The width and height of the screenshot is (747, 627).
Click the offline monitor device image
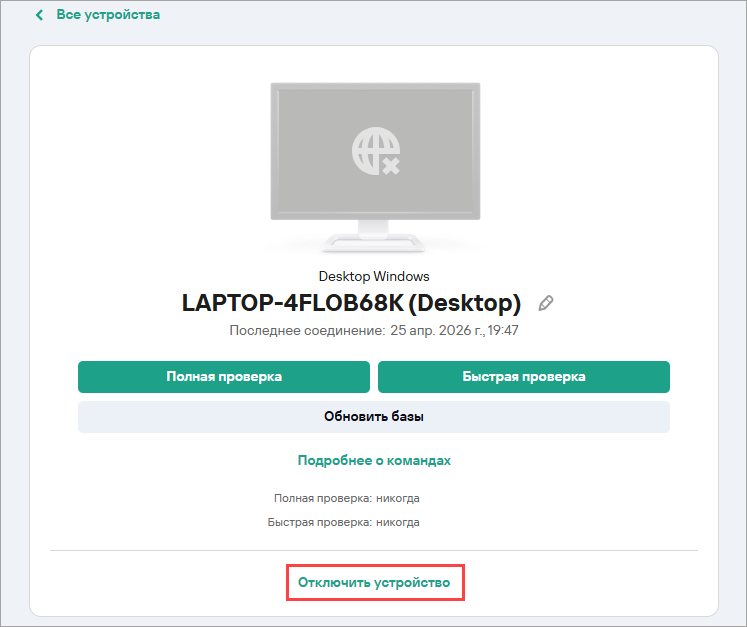tap(375, 167)
